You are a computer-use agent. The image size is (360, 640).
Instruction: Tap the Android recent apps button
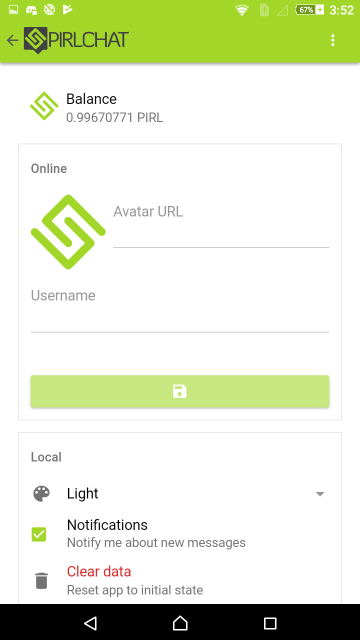pos(270,623)
